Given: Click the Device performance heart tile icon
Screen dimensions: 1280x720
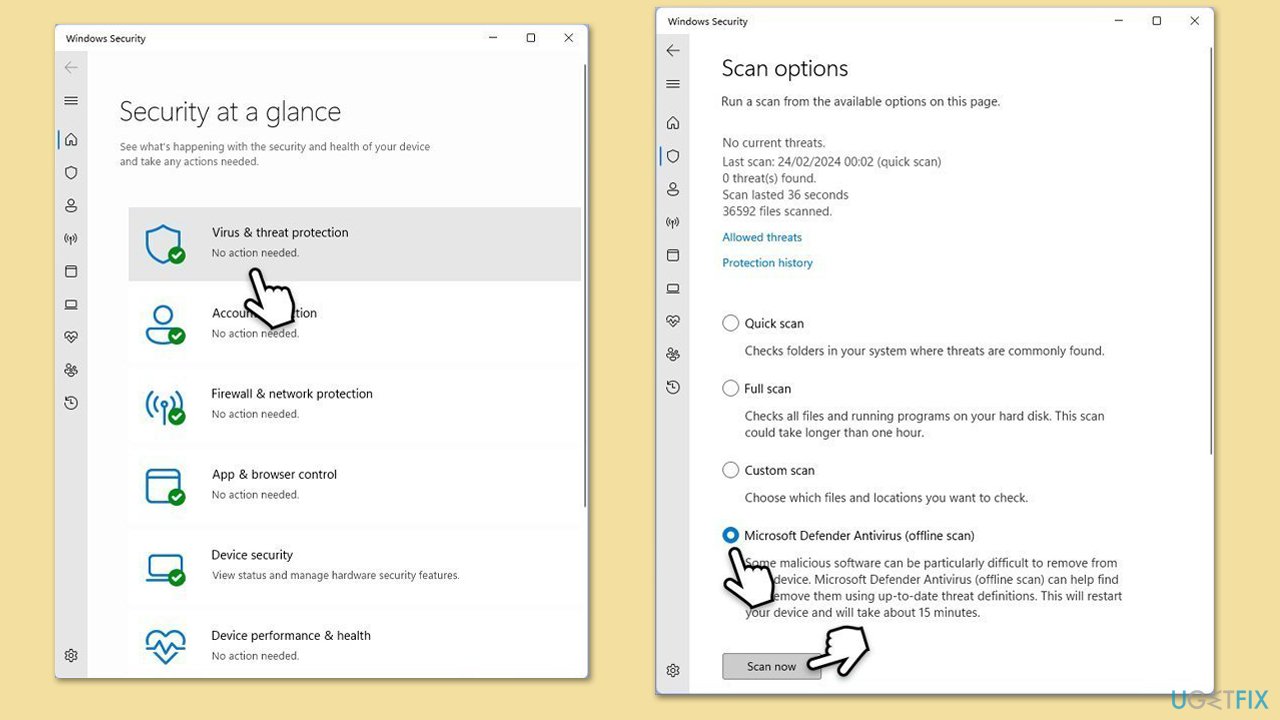Looking at the screenshot, I should pyautogui.click(x=164, y=646).
